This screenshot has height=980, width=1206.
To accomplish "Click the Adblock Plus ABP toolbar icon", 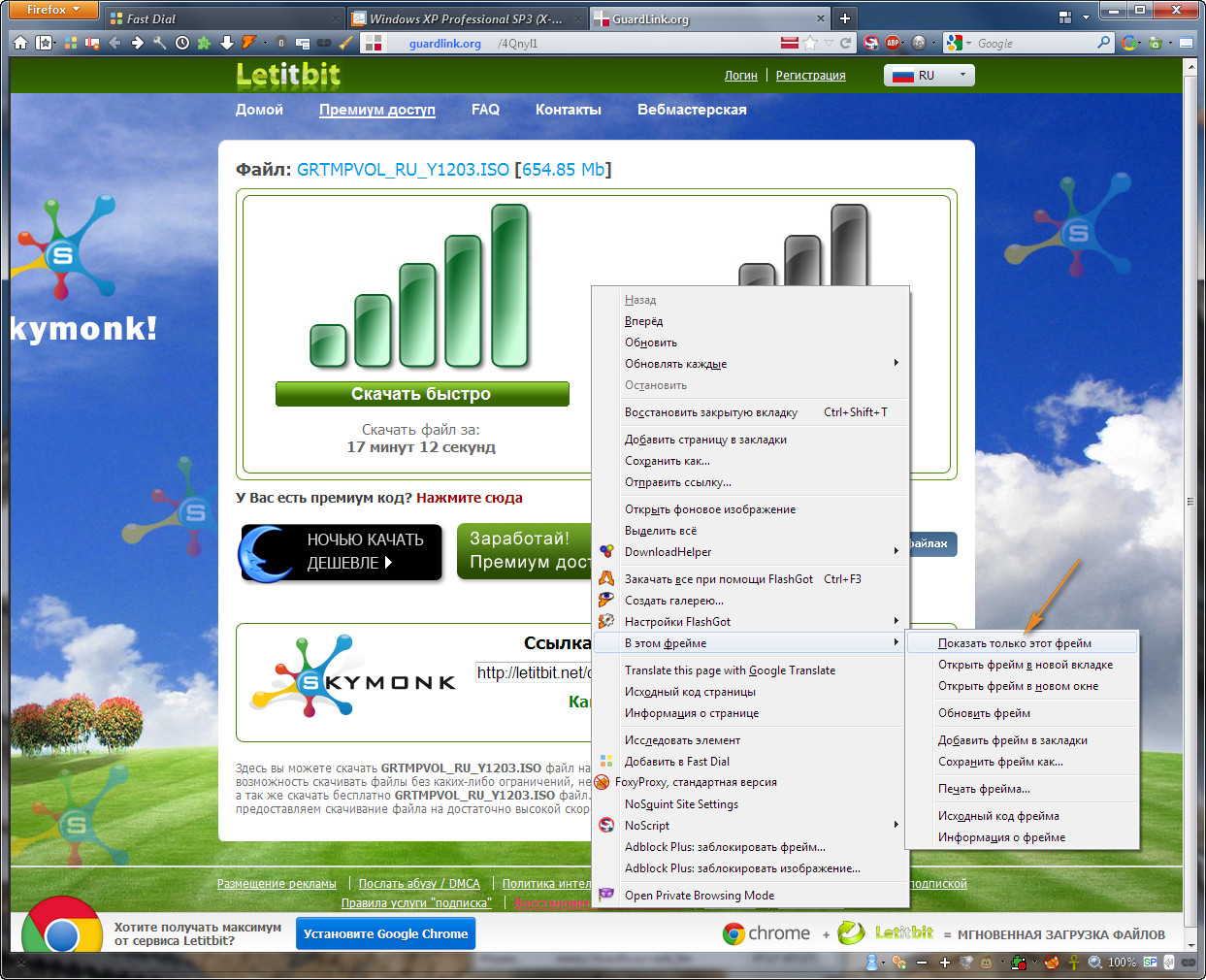I will point(893,43).
